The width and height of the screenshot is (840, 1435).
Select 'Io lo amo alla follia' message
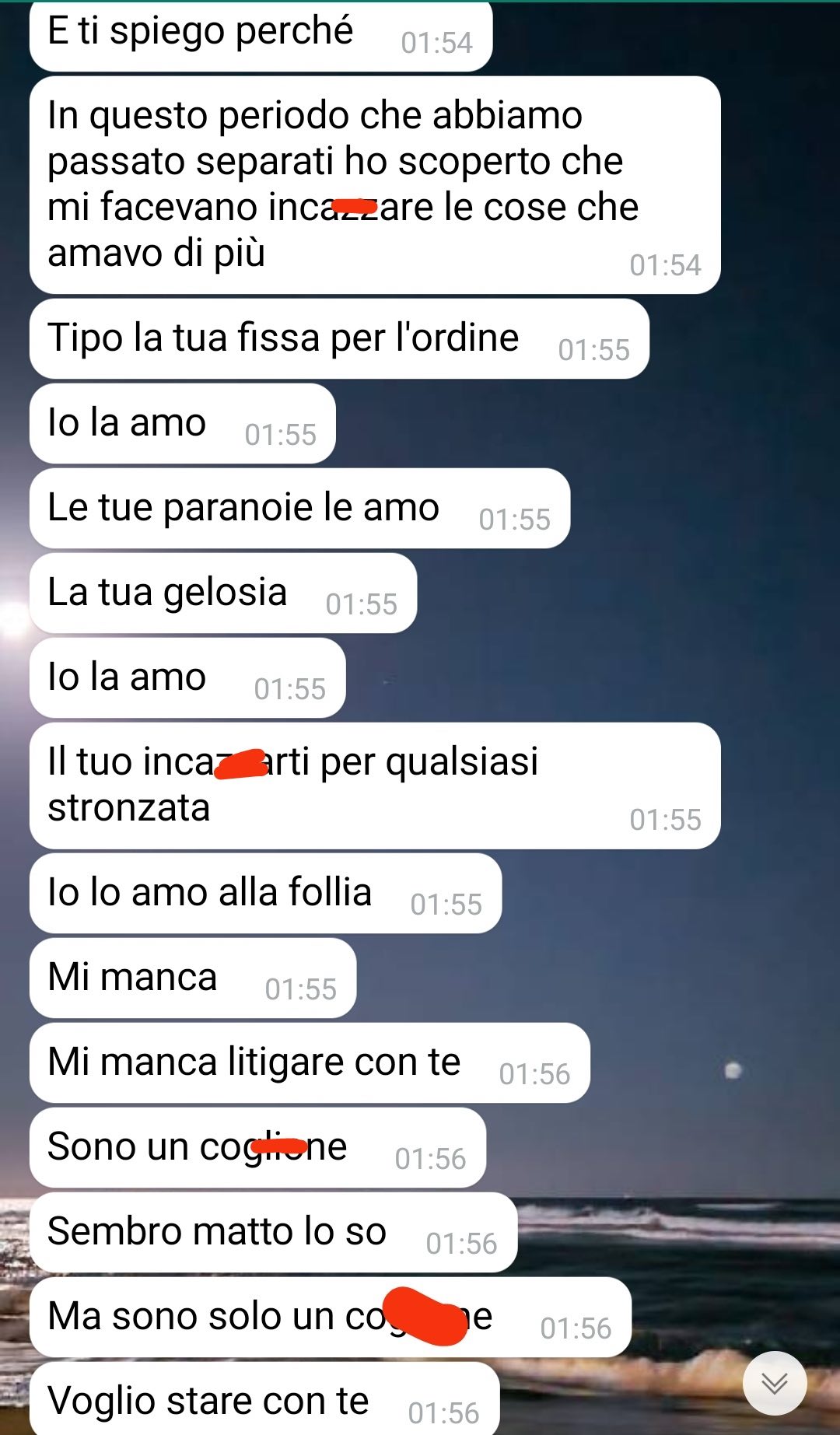[265, 894]
